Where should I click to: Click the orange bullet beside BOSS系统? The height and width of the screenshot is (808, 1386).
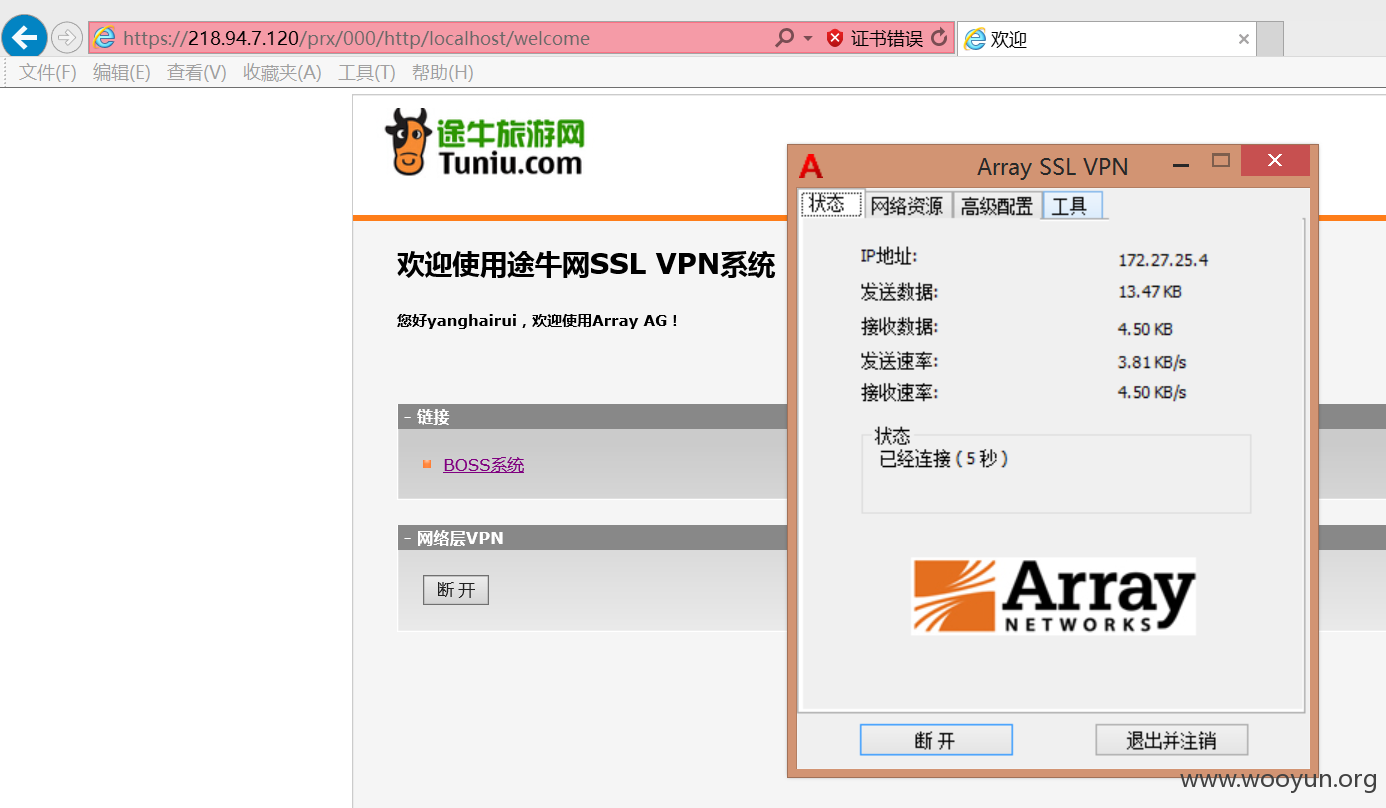427,464
